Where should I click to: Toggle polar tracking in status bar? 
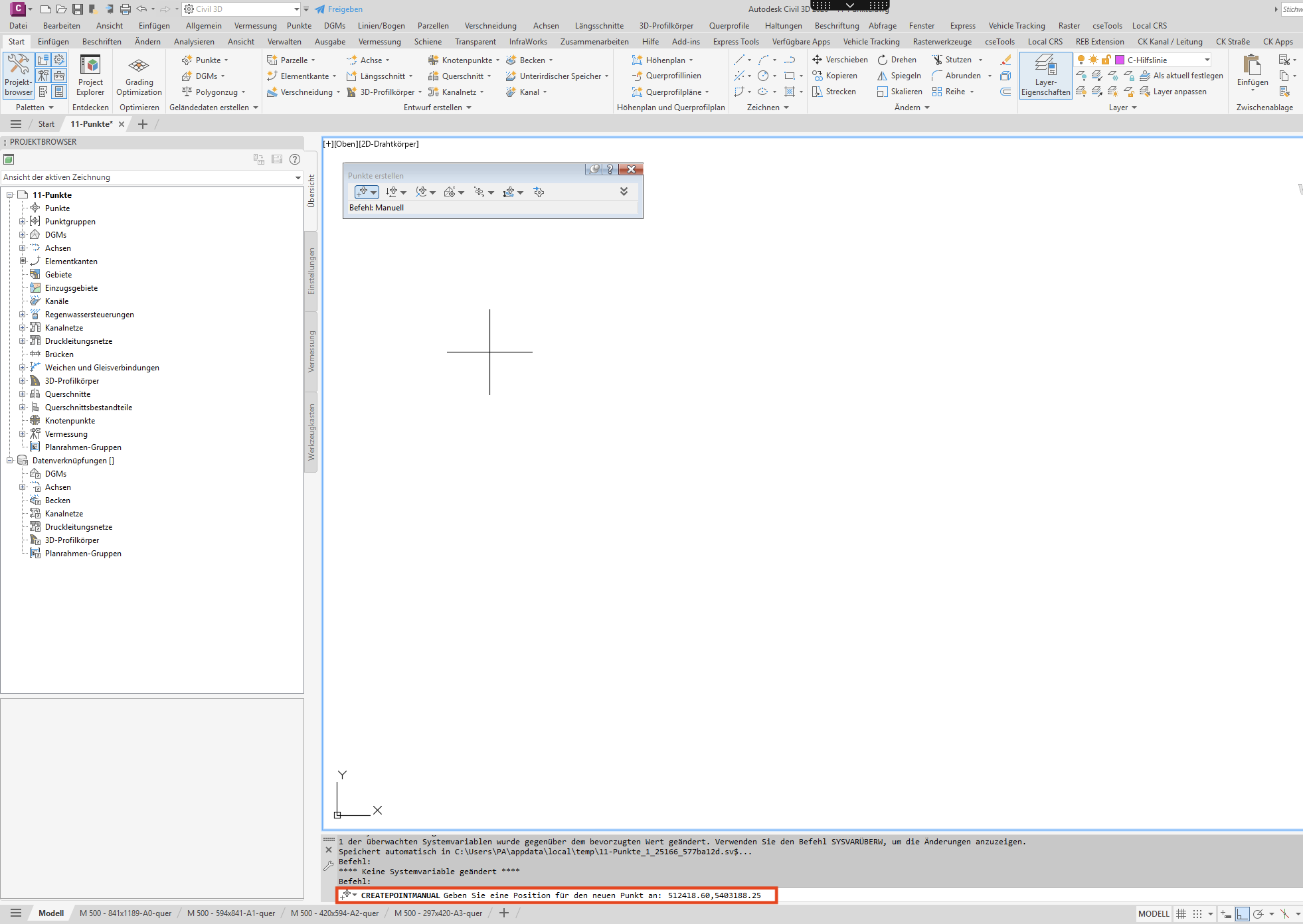click(1258, 914)
